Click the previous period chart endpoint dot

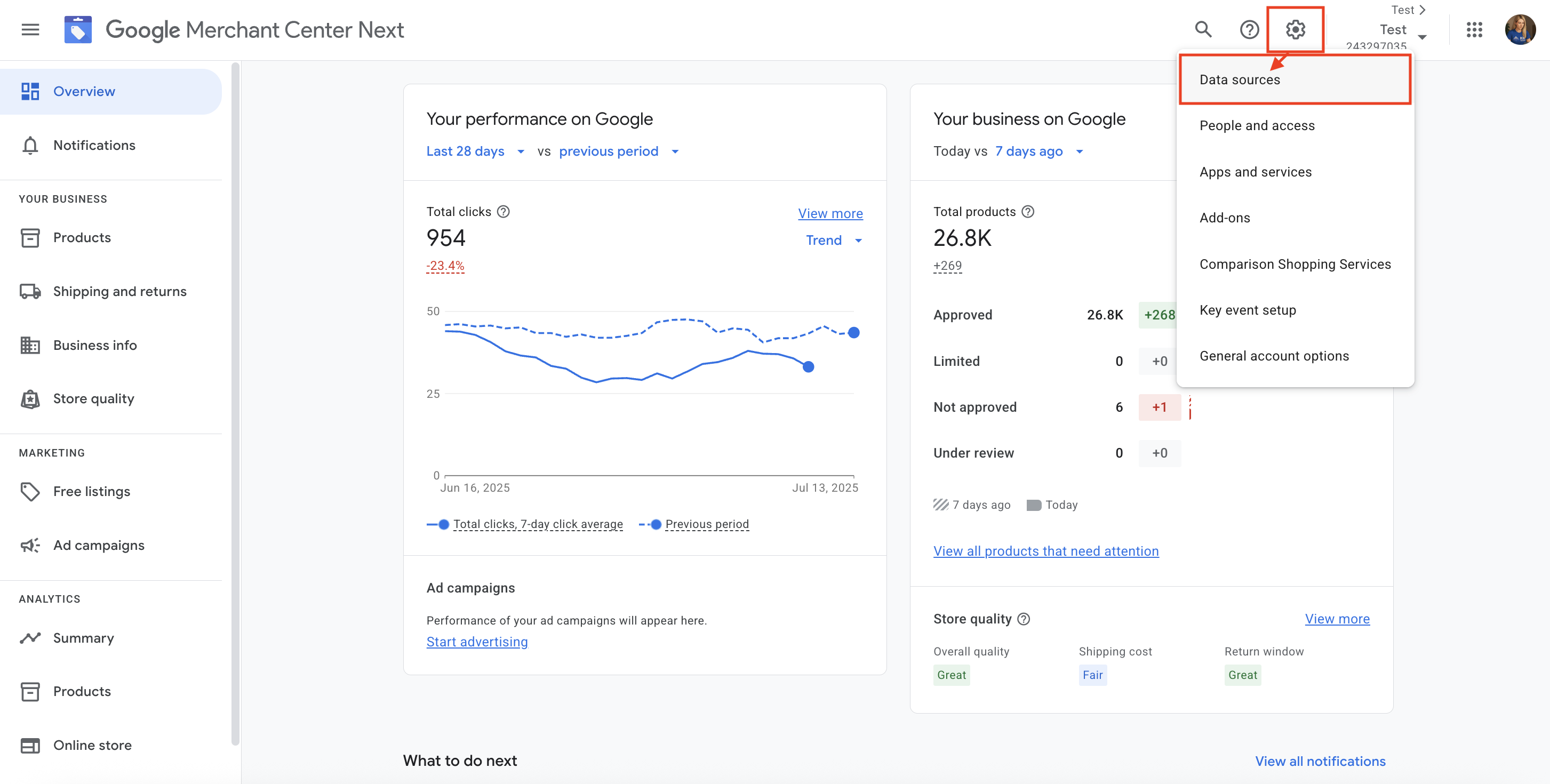point(853,333)
